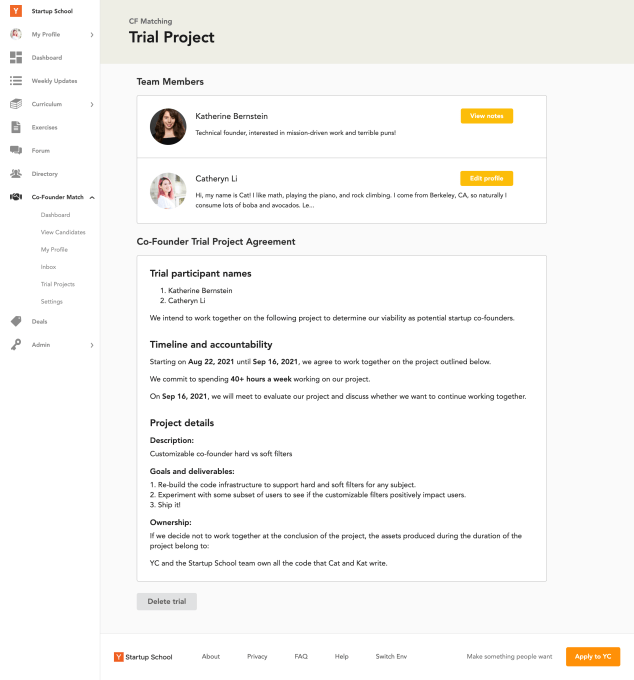
Task: Collapse the Co-Founder Match section
Action: [x=92, y=197]
